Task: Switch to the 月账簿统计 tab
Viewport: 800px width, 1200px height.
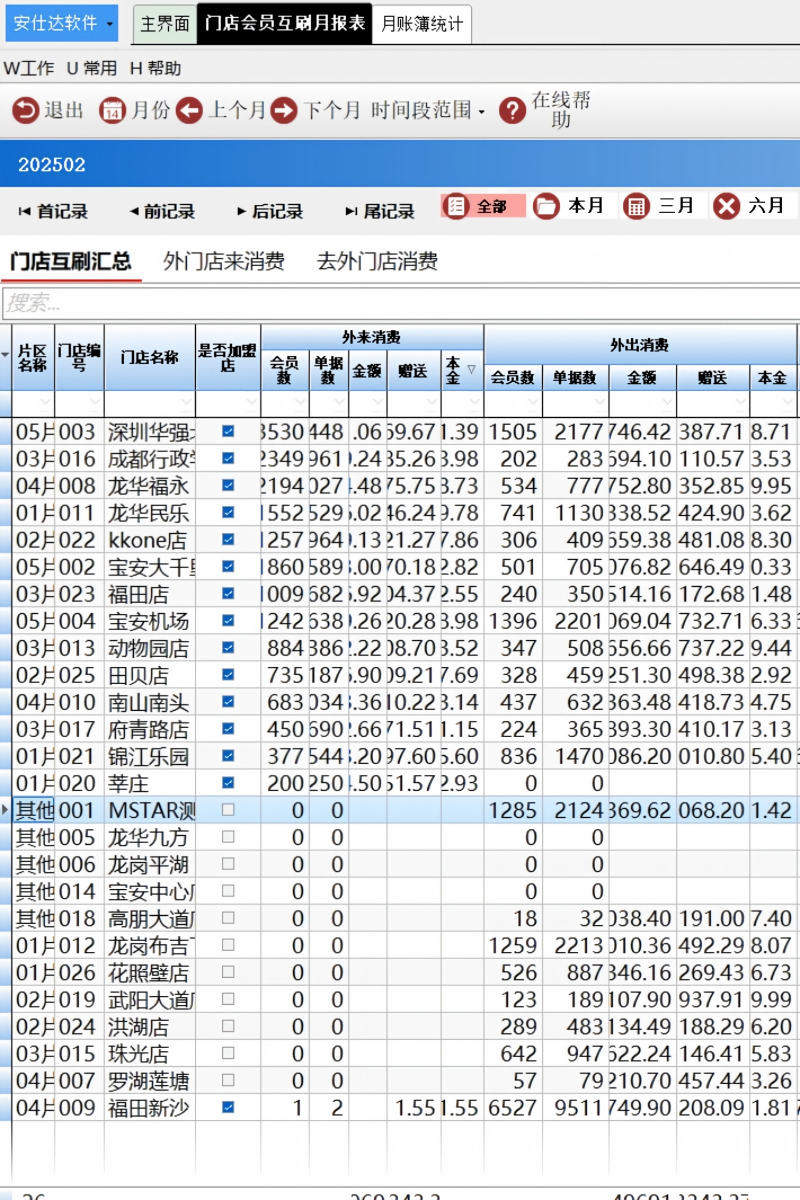Action: point(423,25)
